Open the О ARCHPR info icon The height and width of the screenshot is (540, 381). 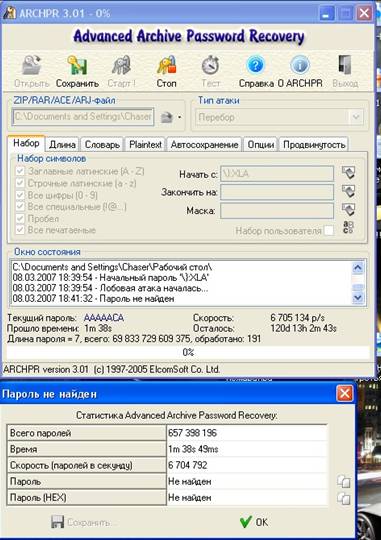(x=300, y=65)
